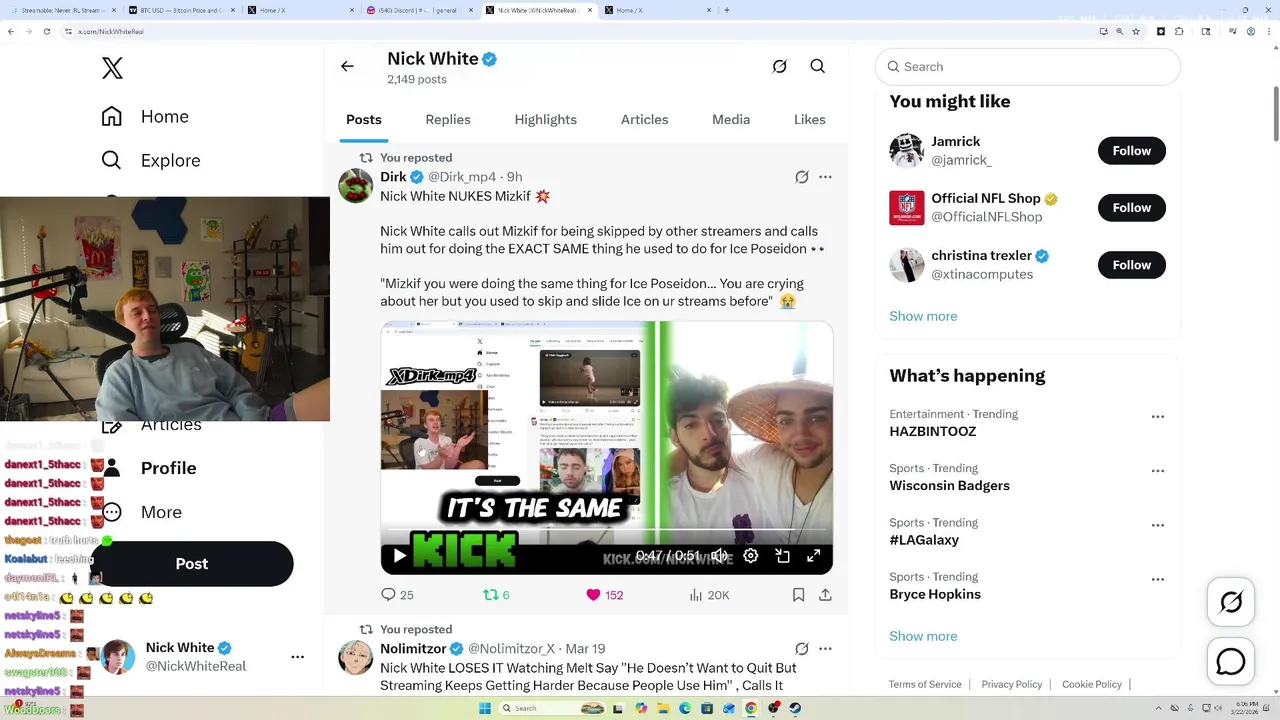Screen dimensions: 1280x720
Task: Click the Post button in sidebar
Action: [192, 564]
